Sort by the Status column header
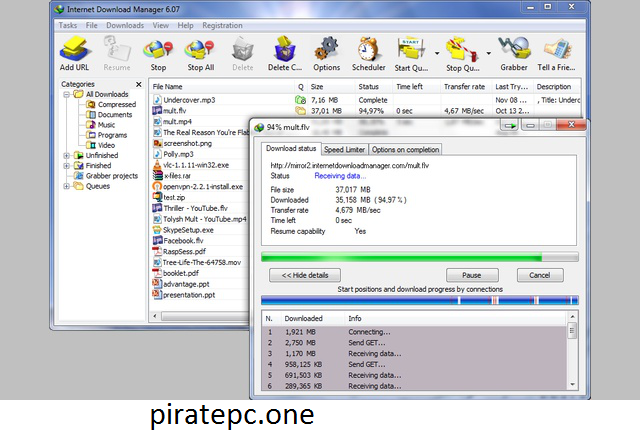Image resolution: width=640 pixels, height=432 pixels. tap(373, 87)
